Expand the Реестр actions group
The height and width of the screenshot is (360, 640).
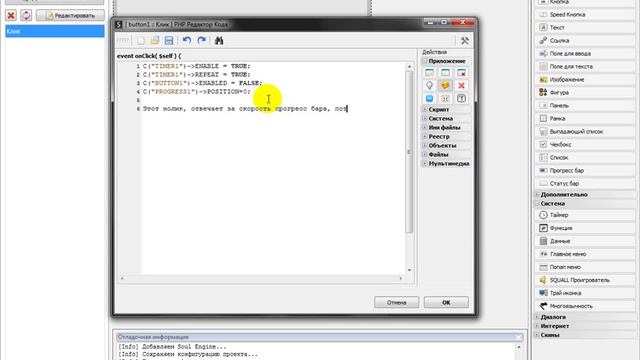pos(425,136)
